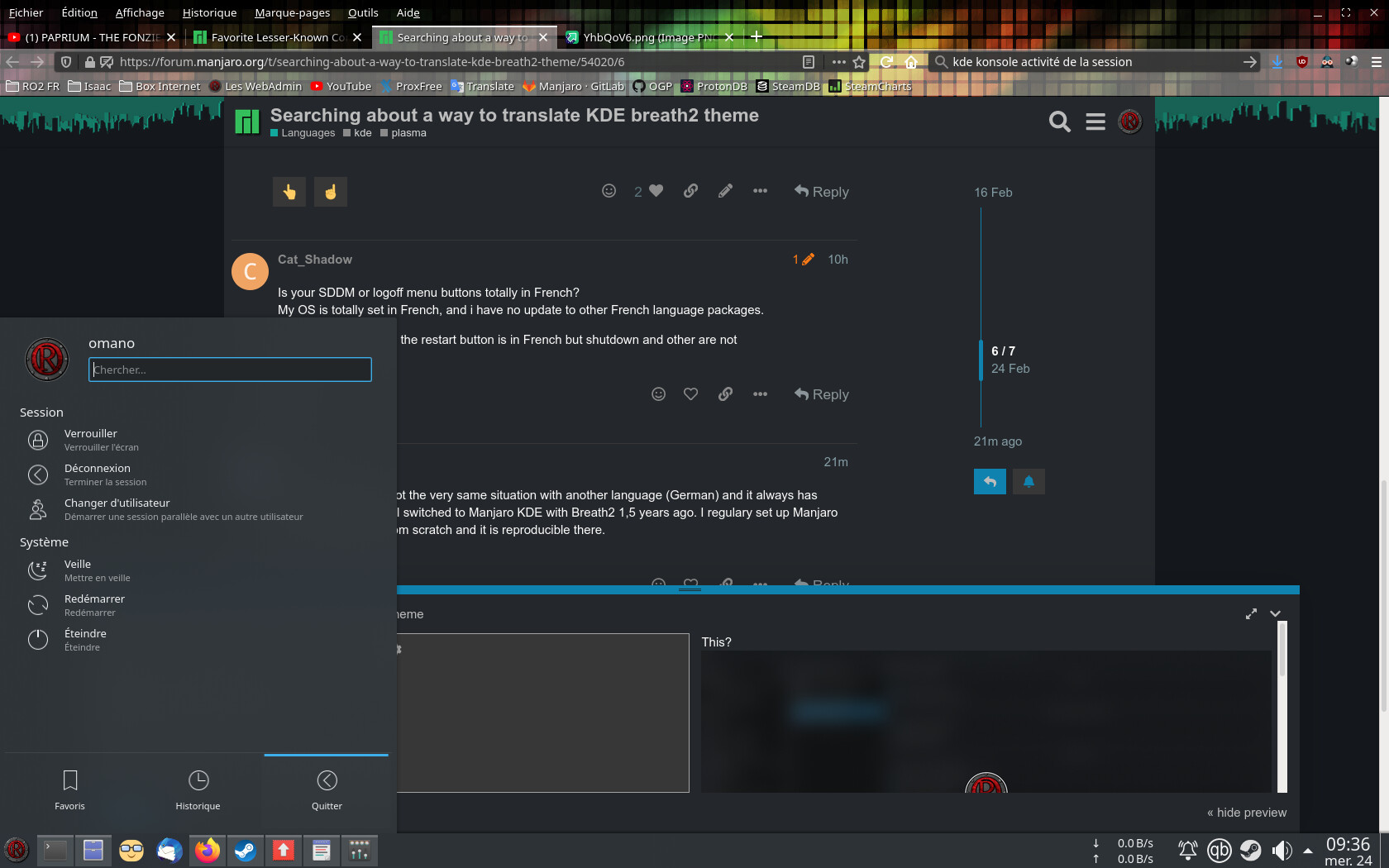Viewport: 1389px width, 868px height.
Task: Open the Marque-pages menu
Action: click(x=292, y=12)
